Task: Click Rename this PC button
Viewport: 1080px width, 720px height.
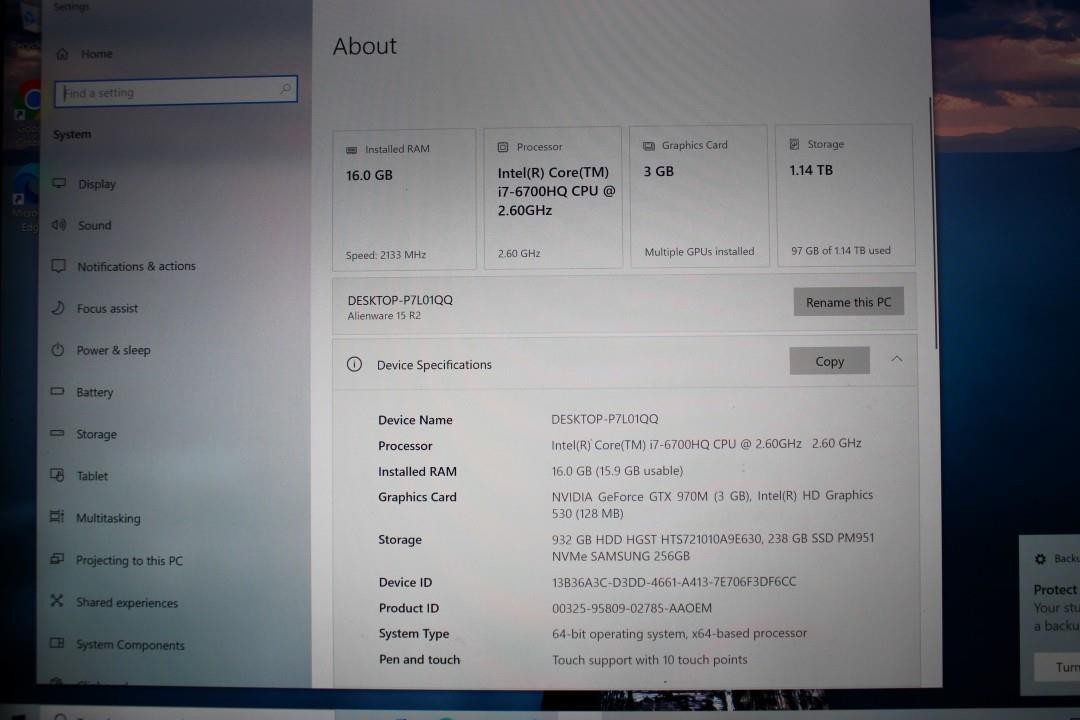Action: click(x=849, y=302)
